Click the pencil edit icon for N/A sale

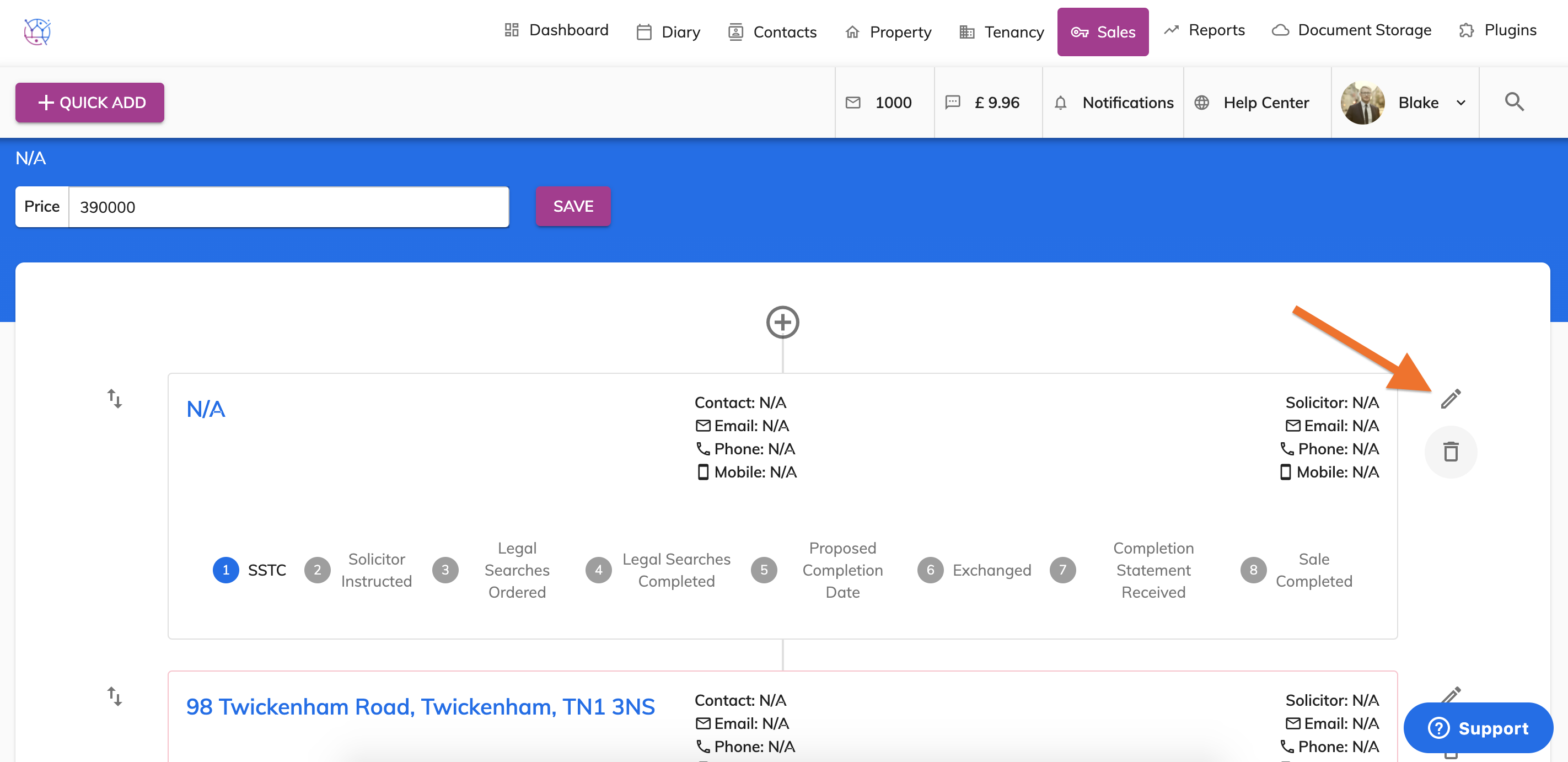1451,399
